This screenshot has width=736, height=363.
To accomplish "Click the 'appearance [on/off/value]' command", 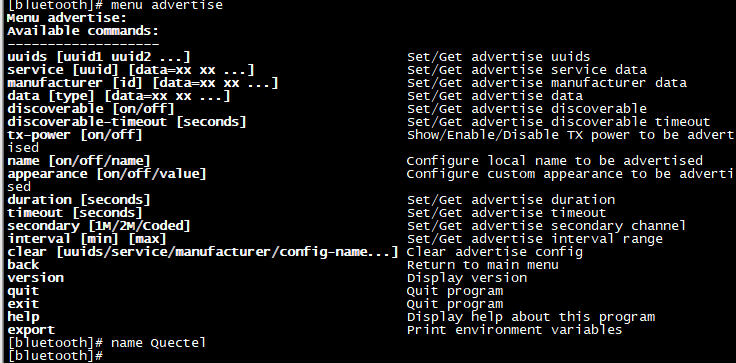I will point(107,174).
